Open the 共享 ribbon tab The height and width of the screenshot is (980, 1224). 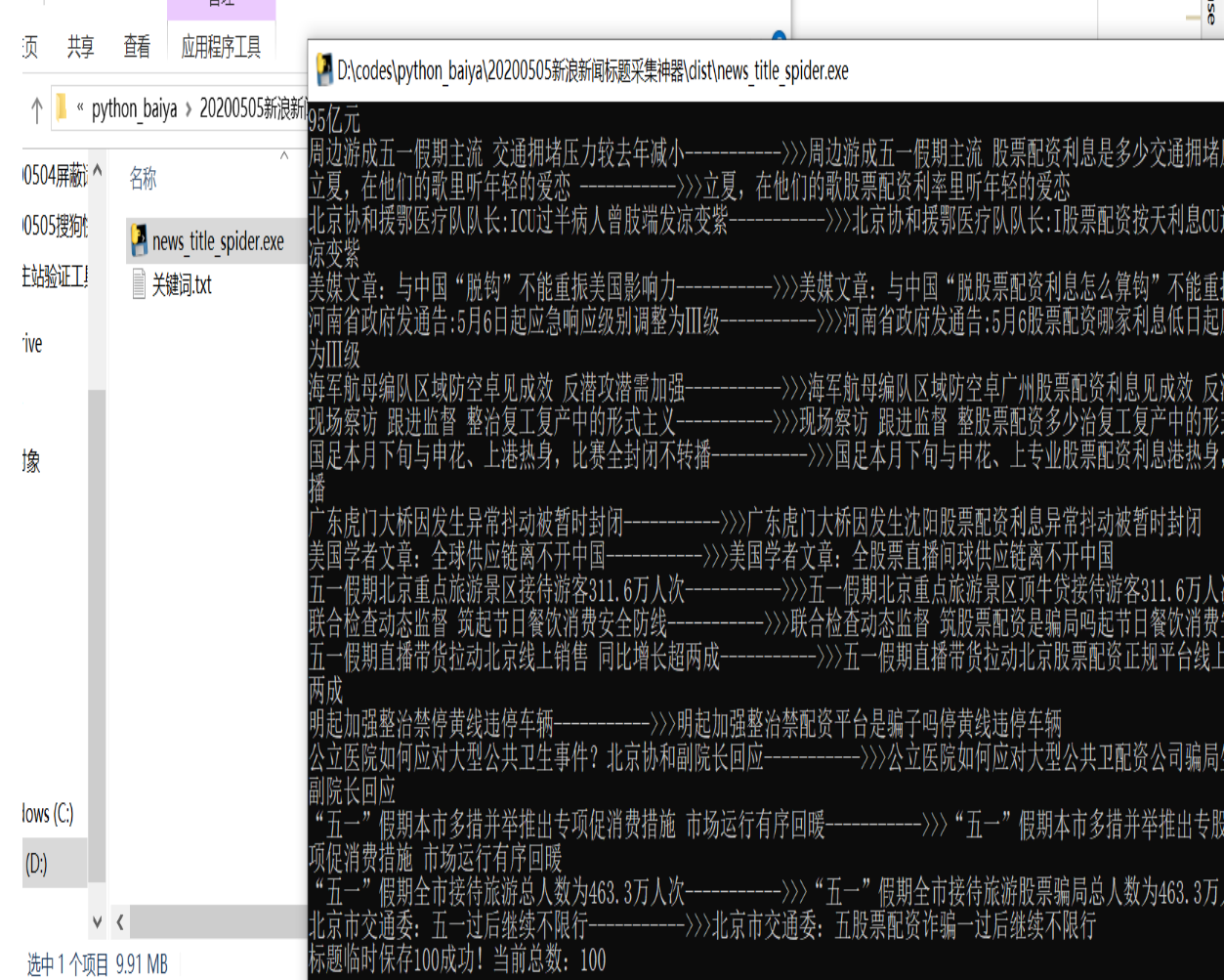(x=81, y=46)
